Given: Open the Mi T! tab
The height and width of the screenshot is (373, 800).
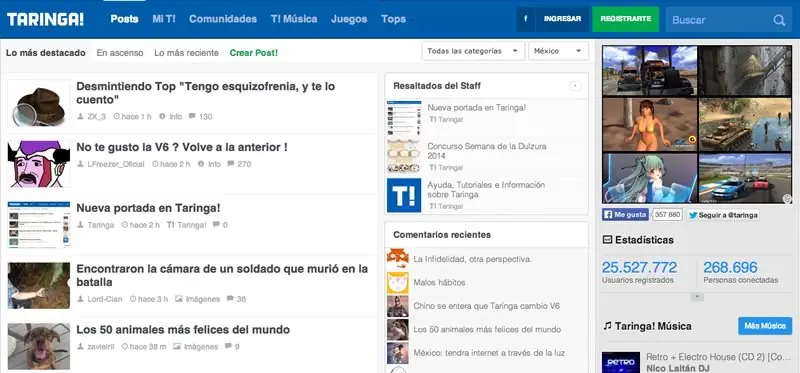Looking at the screenshot, I should (x=164, y=19).
